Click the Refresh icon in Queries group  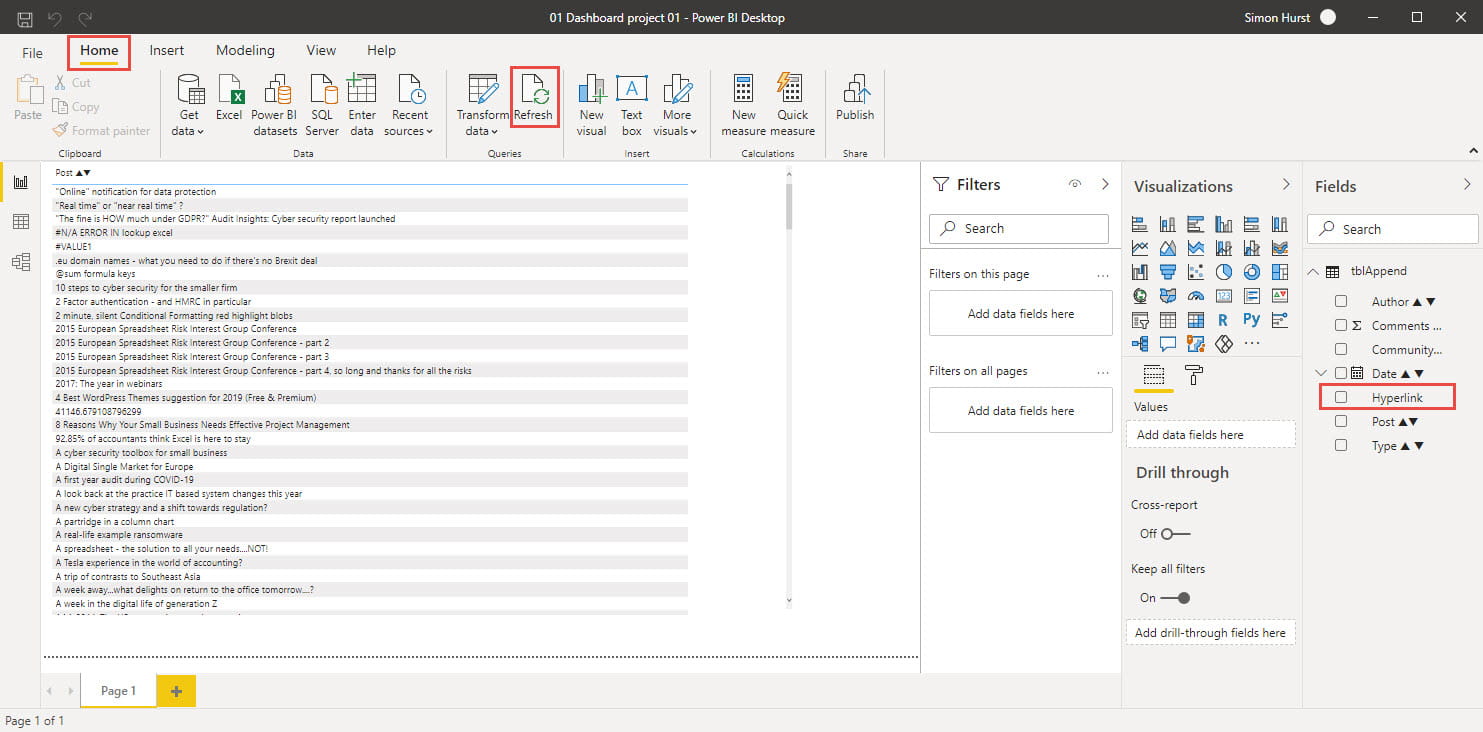click(x=533, y=98)
